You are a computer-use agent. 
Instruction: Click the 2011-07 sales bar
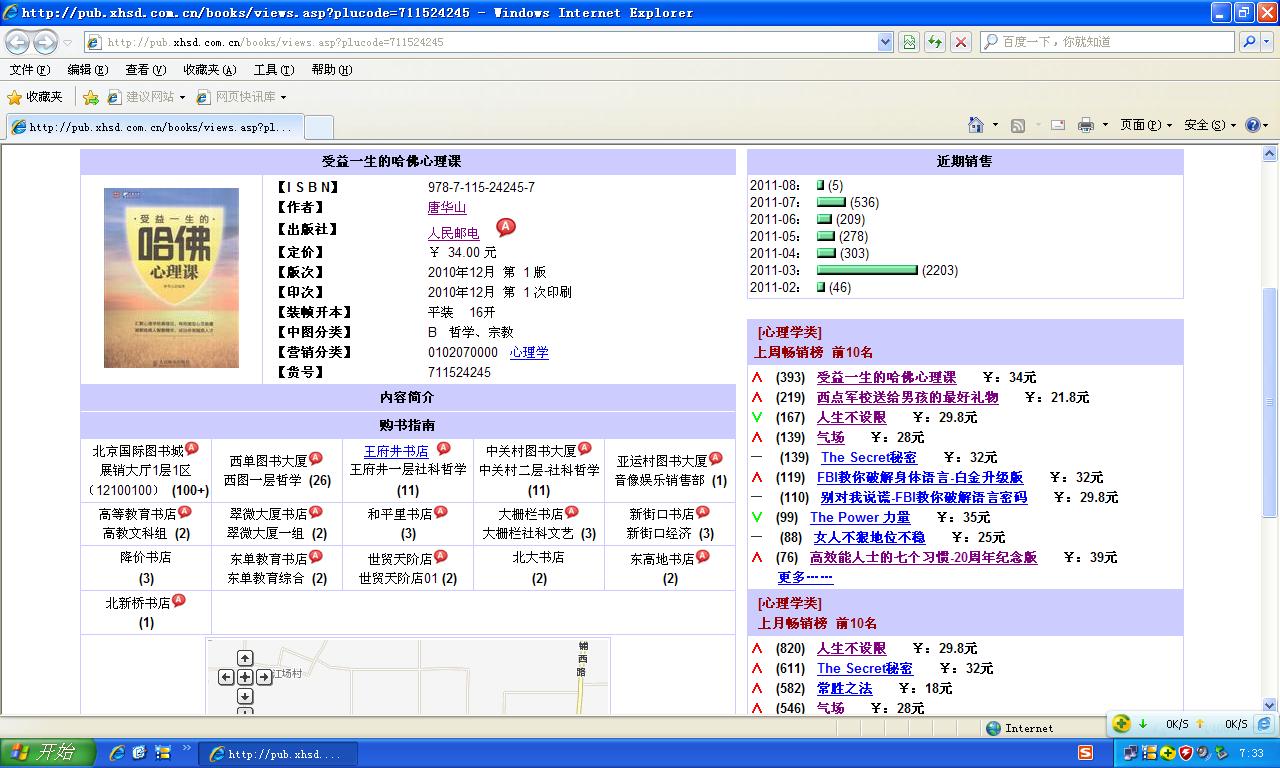[831, 202]
